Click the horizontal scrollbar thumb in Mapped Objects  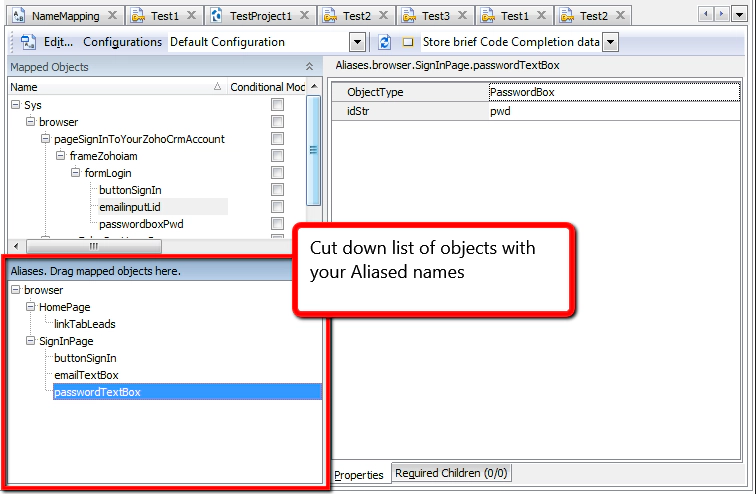coord(94,246)
